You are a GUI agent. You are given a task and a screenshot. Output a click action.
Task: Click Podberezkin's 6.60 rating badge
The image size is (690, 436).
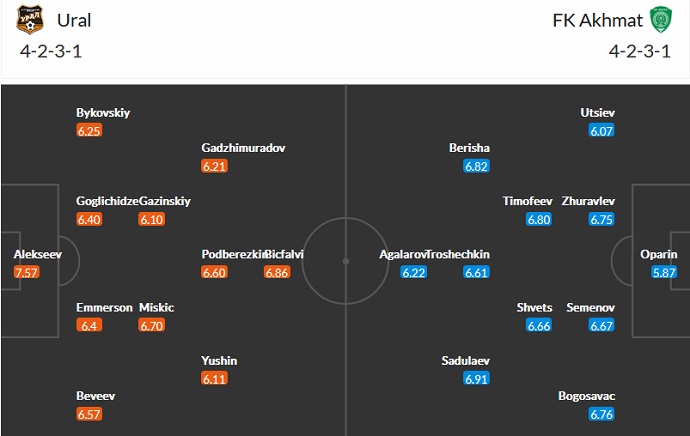coord(214,272)
